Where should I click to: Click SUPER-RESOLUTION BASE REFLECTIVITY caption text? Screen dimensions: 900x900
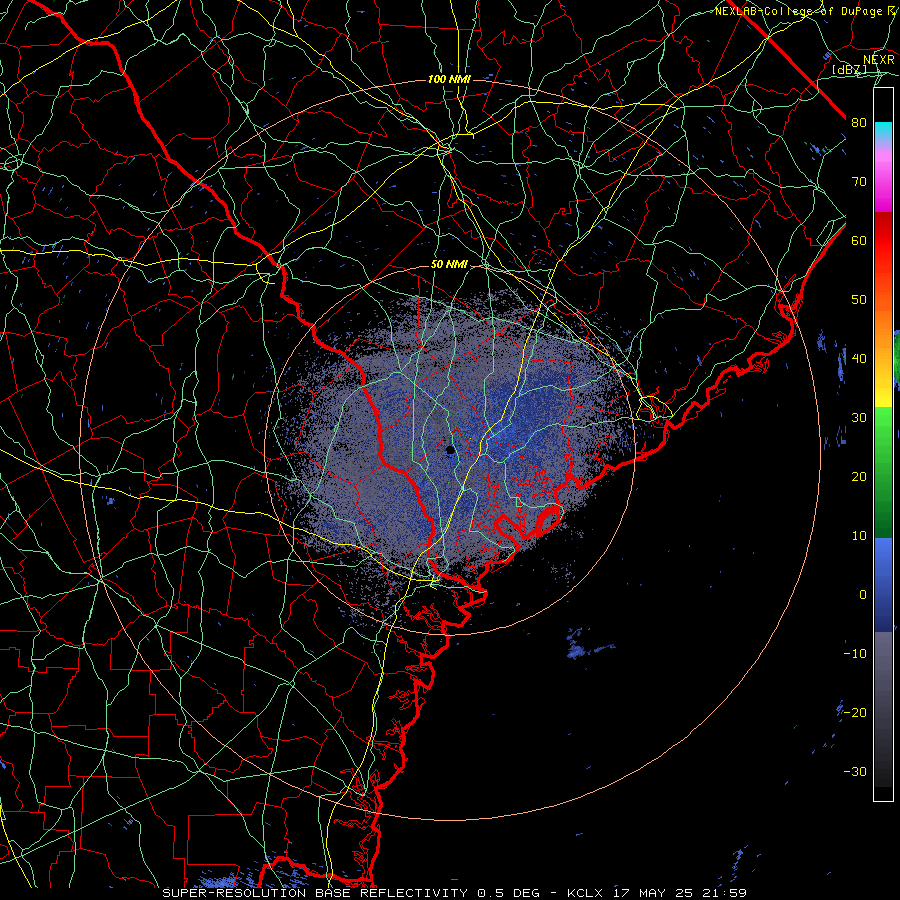315,893
